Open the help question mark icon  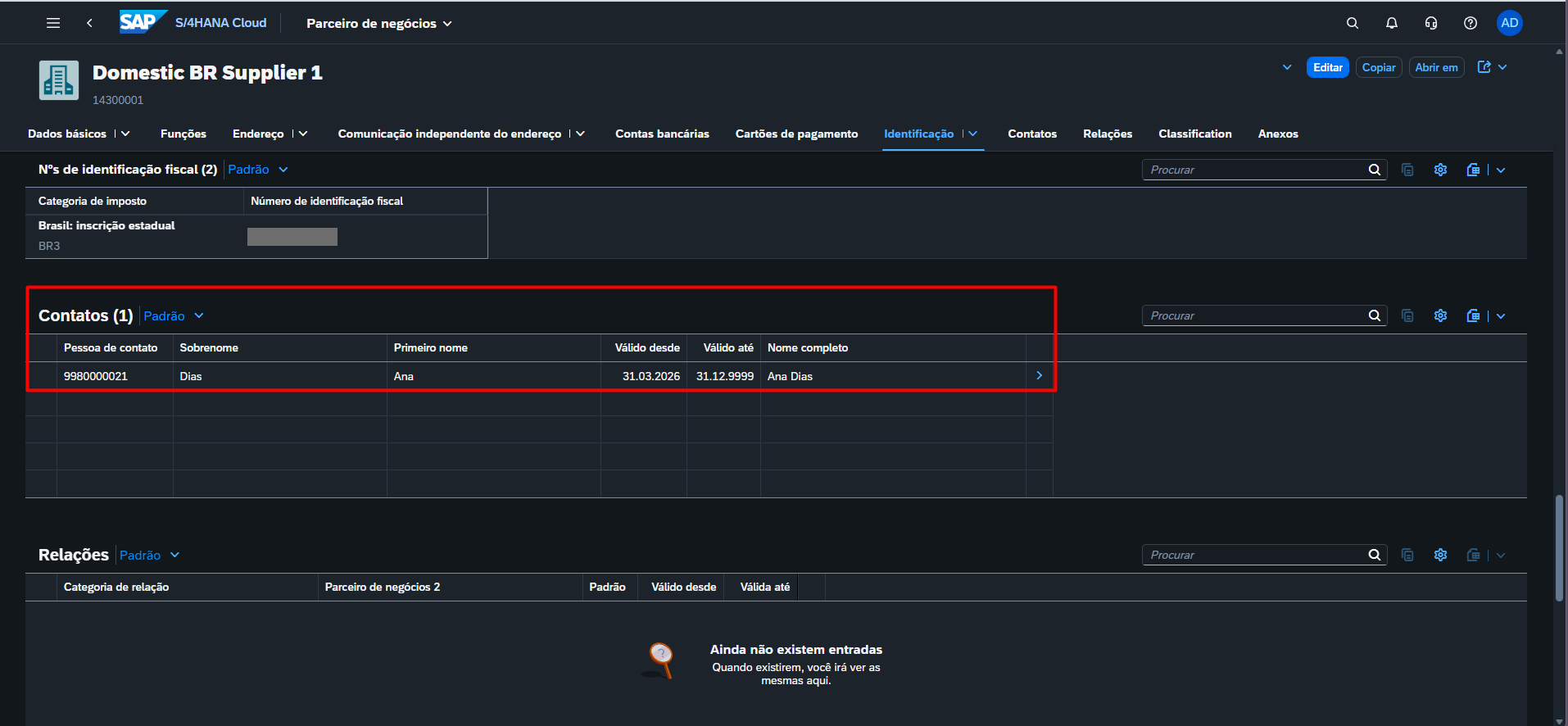1471,23
